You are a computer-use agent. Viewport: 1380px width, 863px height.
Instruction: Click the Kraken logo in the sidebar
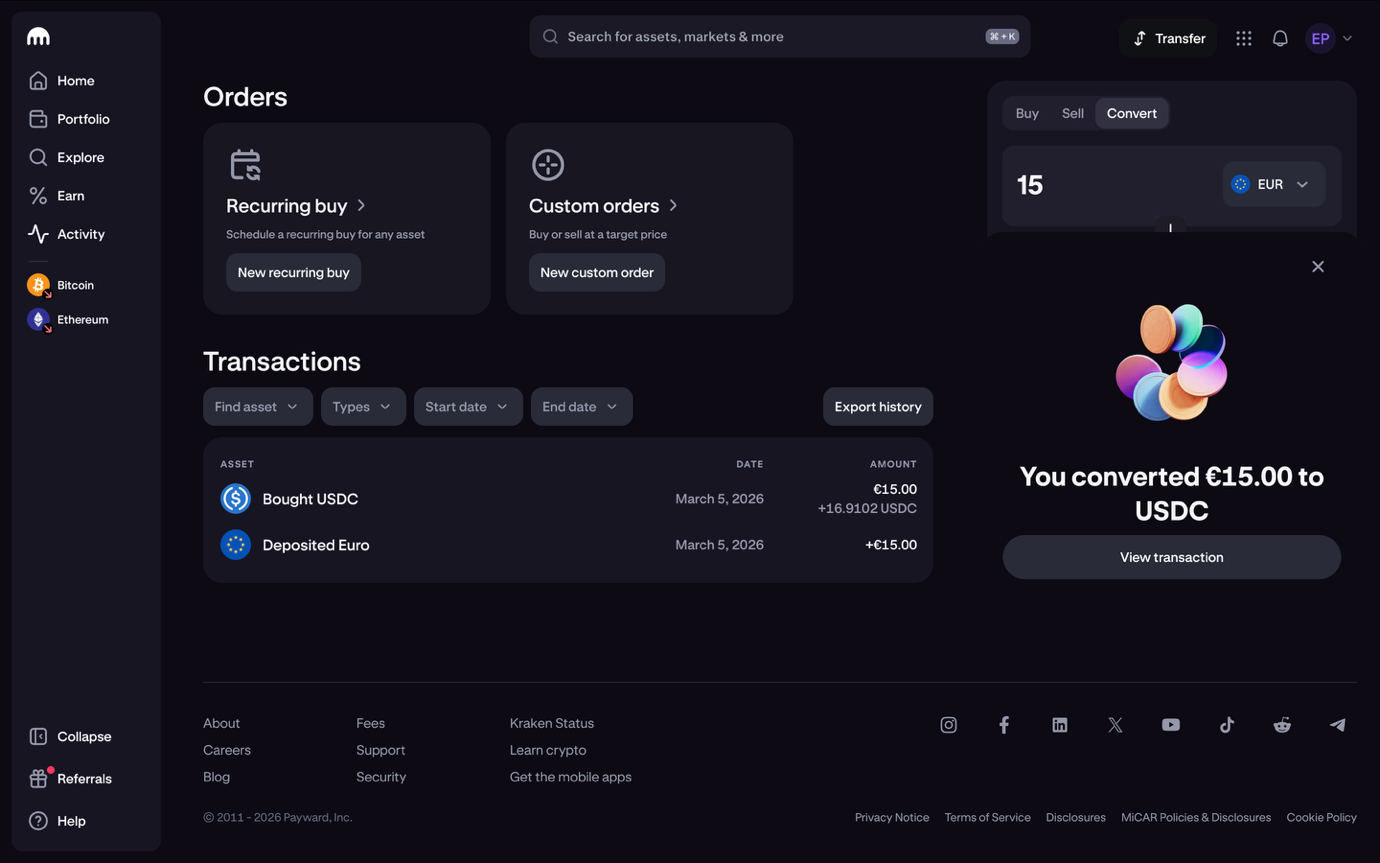pos(38,37)
